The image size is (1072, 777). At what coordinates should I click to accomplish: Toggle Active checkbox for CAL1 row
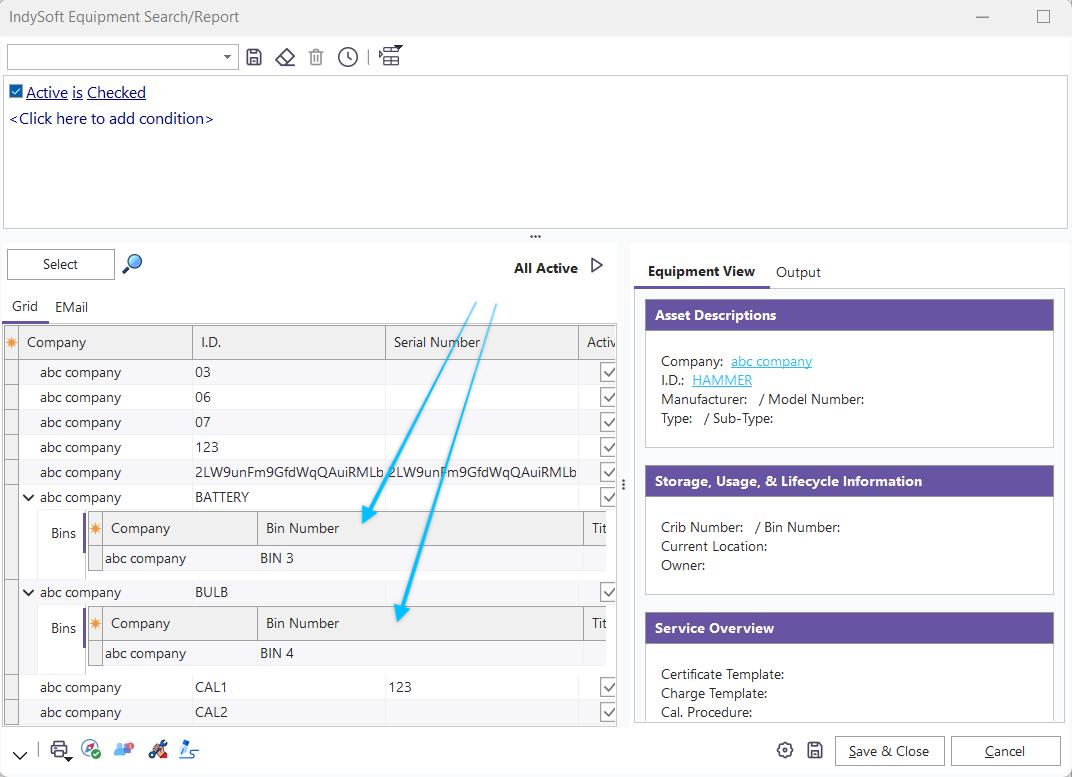click(607, 687)
